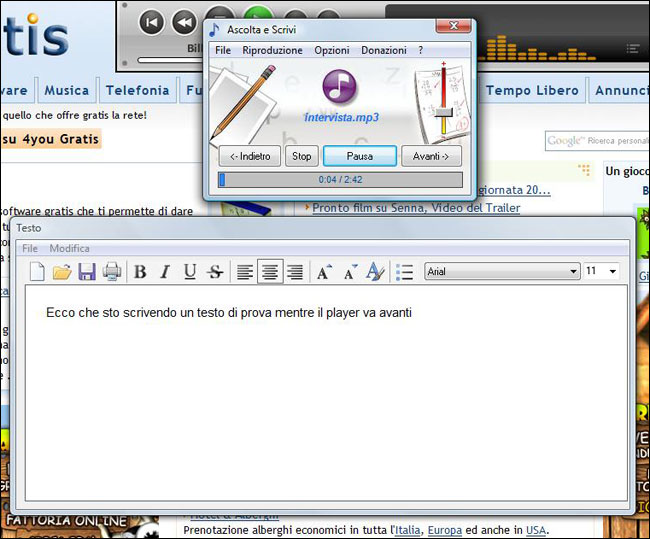
Task: Click the plus mark atop volume slider
Action: 444,64
